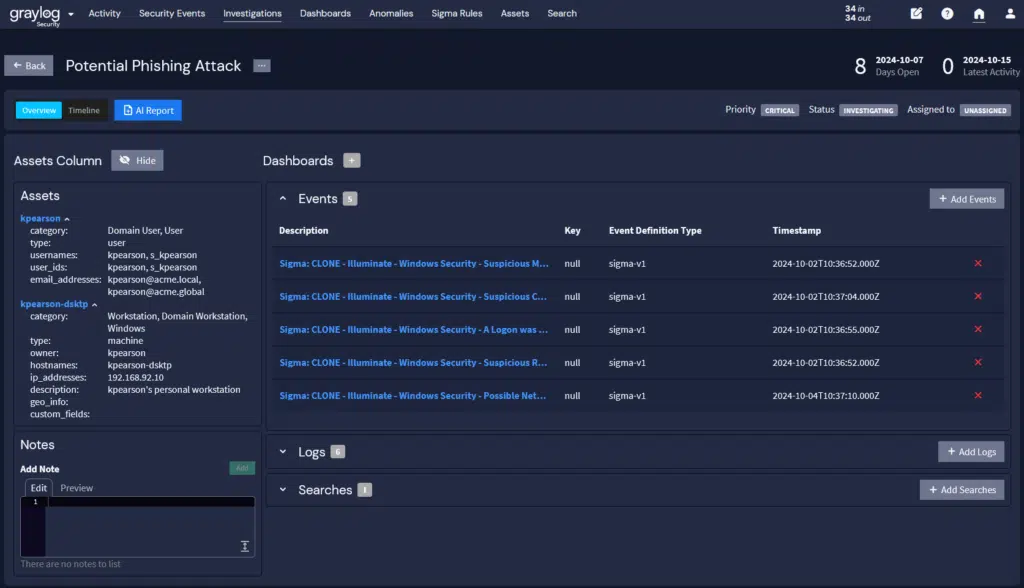Switch to the Timeline view toggle

click(x=84, y=111)
